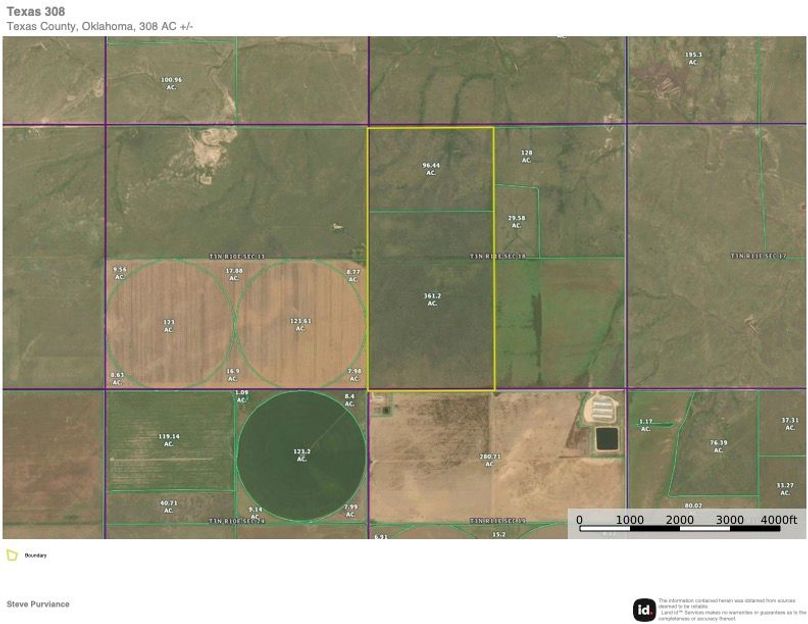
Task: Click the Steve Purviance name
Action: coord(38,604)
